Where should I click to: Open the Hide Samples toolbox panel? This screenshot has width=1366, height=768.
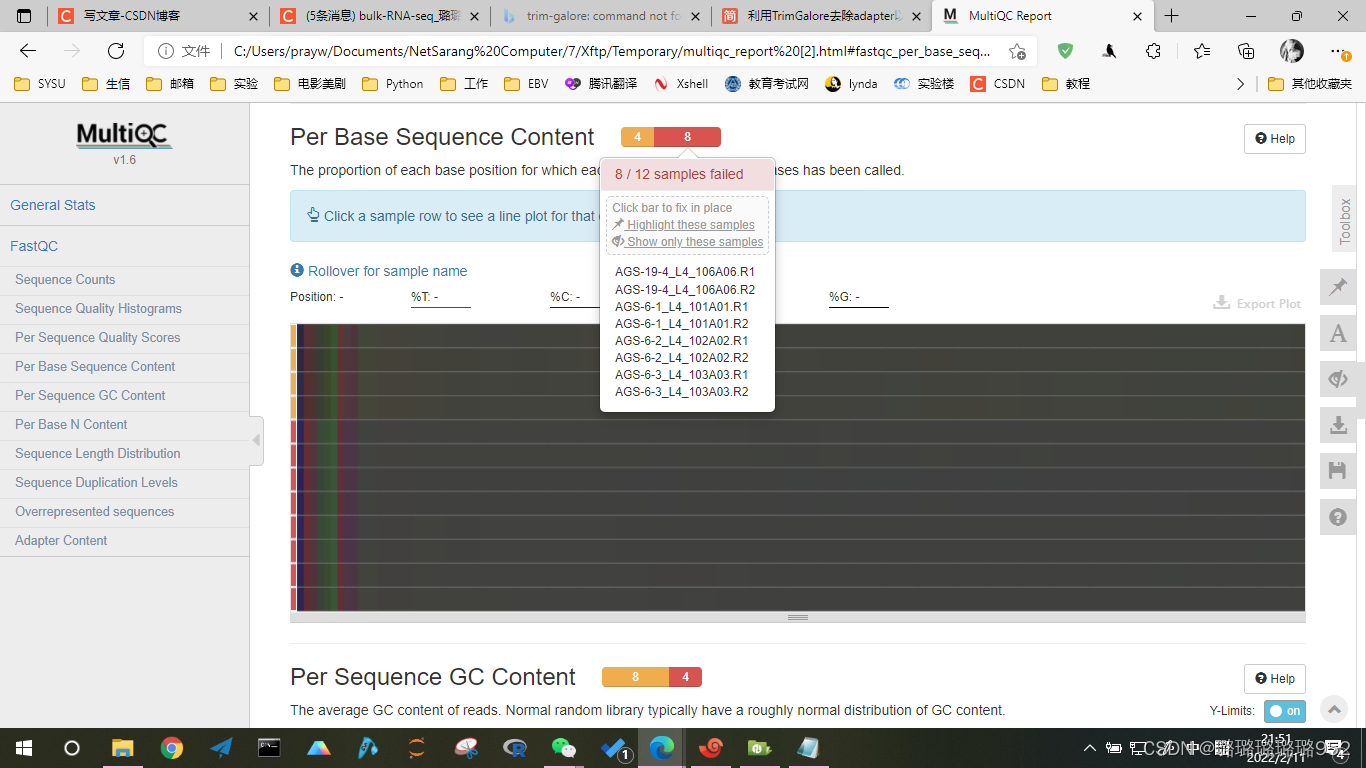[1338, 379]
